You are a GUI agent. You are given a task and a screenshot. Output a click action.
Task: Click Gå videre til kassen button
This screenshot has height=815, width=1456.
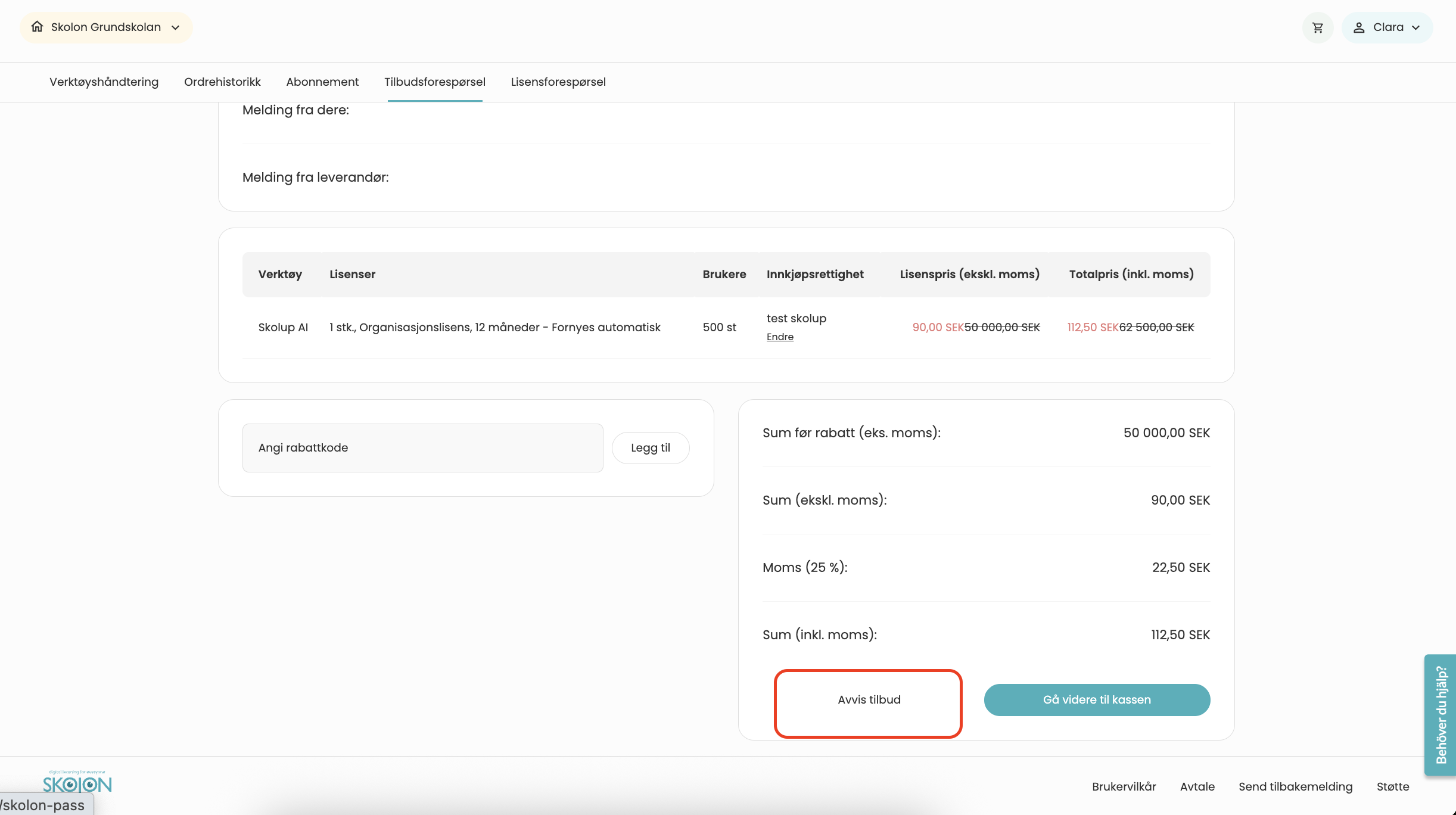click(x=1096, y=699)
